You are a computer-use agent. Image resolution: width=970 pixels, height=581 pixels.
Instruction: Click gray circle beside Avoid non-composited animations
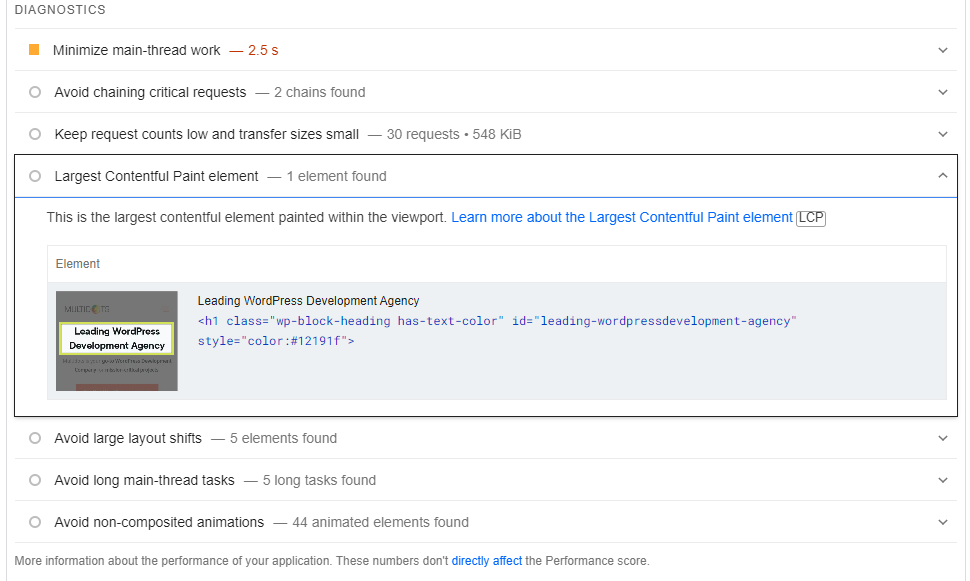tap(35, 522)
